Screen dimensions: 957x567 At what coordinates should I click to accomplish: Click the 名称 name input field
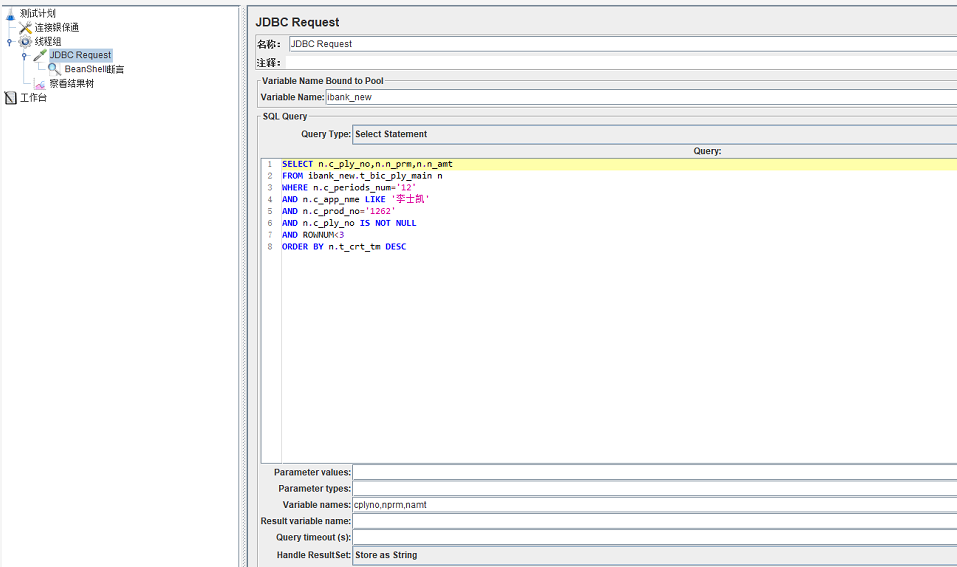(x=623, y=44)
